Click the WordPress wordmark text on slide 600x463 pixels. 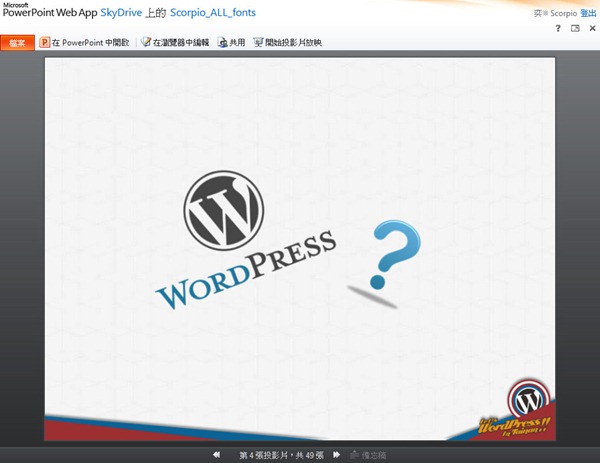(x=246, y=270)
